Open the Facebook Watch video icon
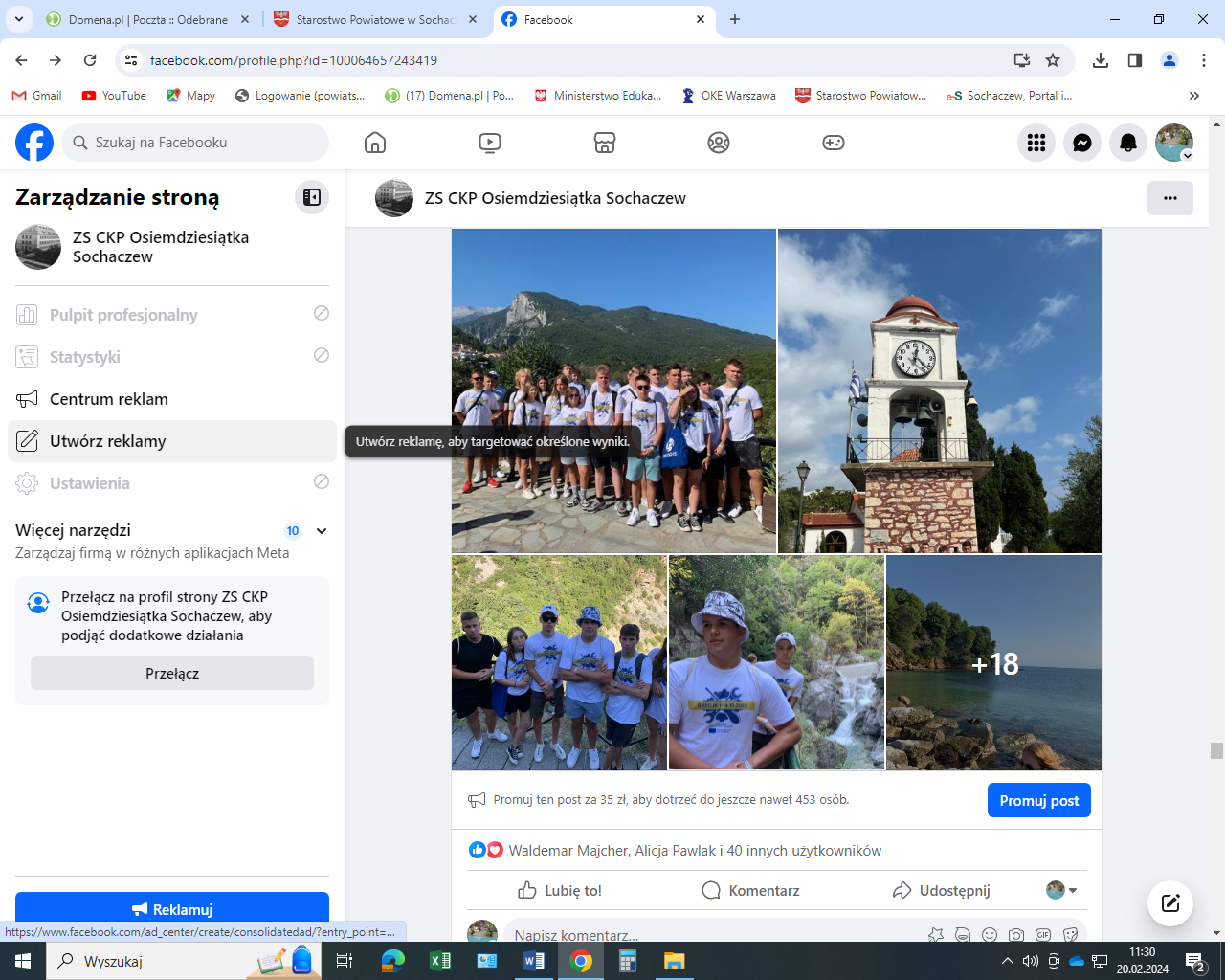 pyautogui.click(x=490, y=143)
